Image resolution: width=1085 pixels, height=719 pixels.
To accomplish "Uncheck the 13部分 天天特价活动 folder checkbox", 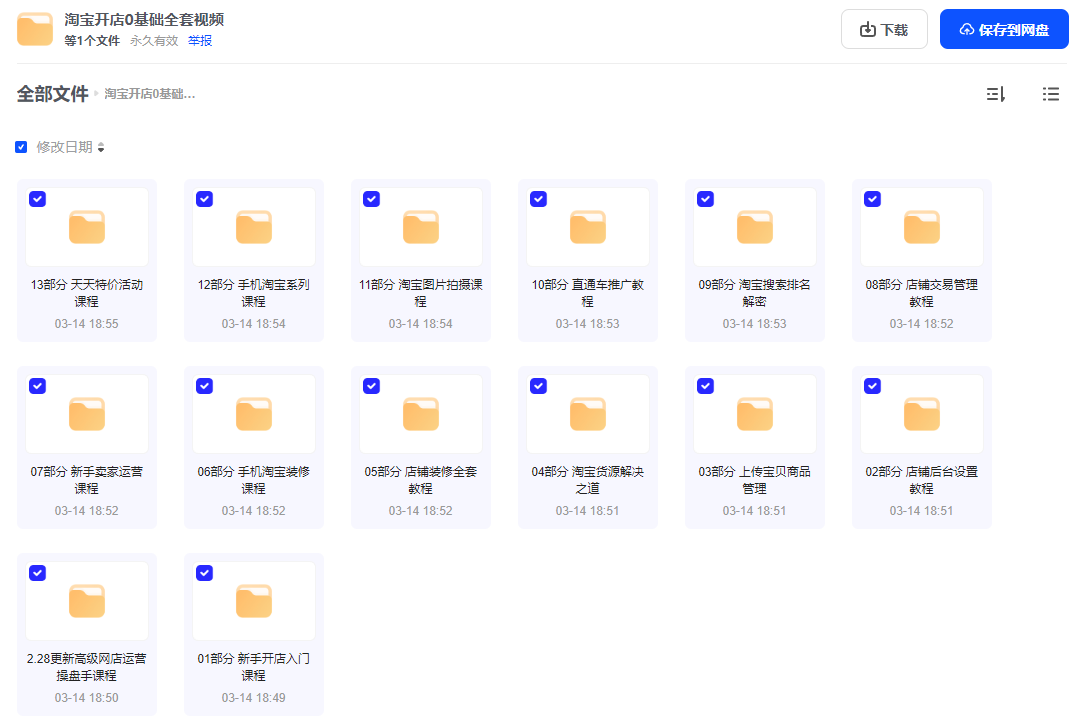I will [x=37, y=199].
